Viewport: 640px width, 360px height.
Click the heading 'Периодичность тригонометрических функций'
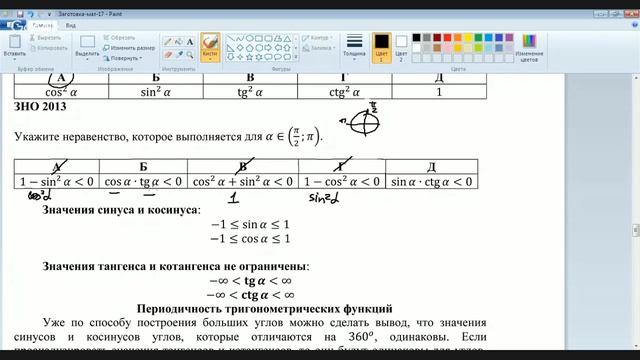coord(264,309)
